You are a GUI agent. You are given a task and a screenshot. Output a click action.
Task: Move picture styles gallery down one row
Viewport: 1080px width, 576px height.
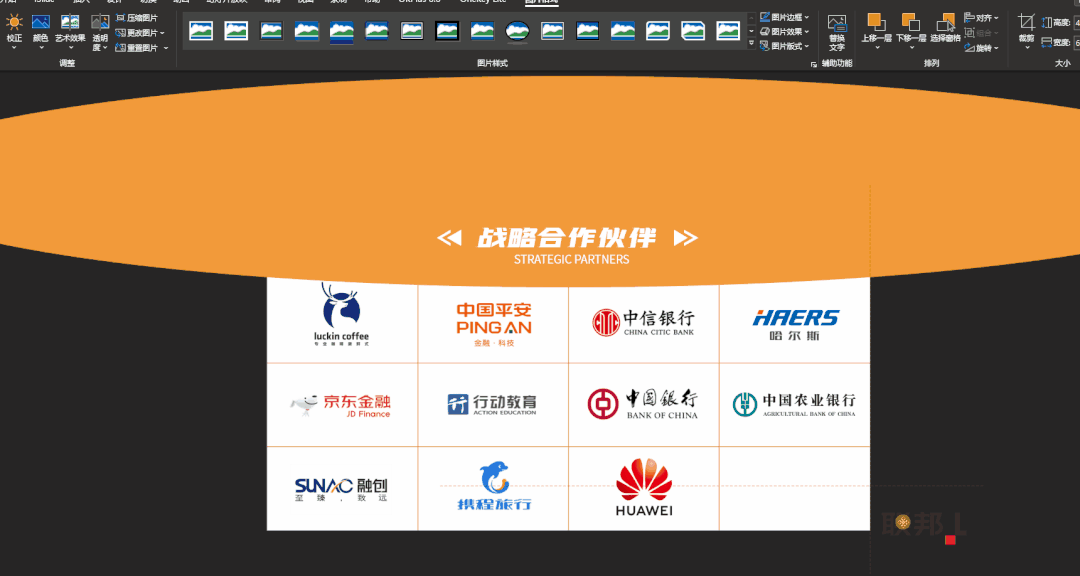pos(751,31)
